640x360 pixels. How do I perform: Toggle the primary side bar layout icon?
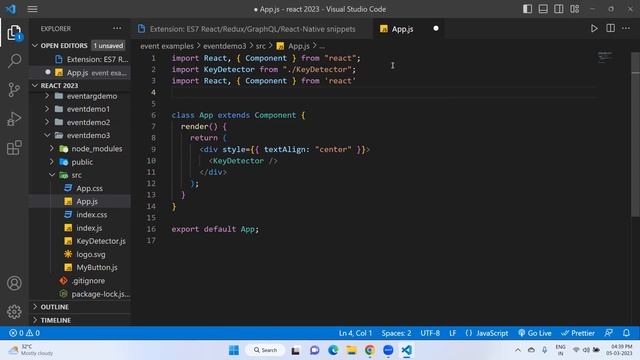click(527, 9)
